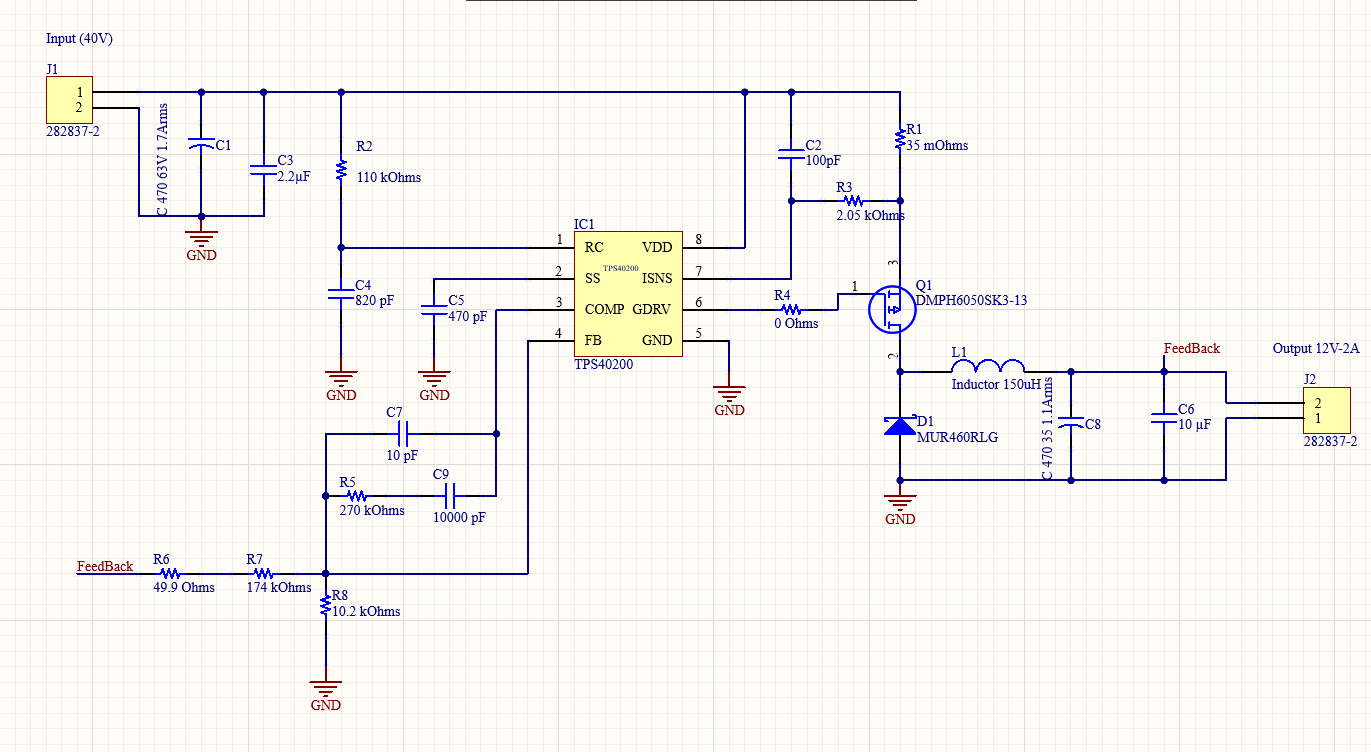Select the "2.05 kOhms" value text

870,215
